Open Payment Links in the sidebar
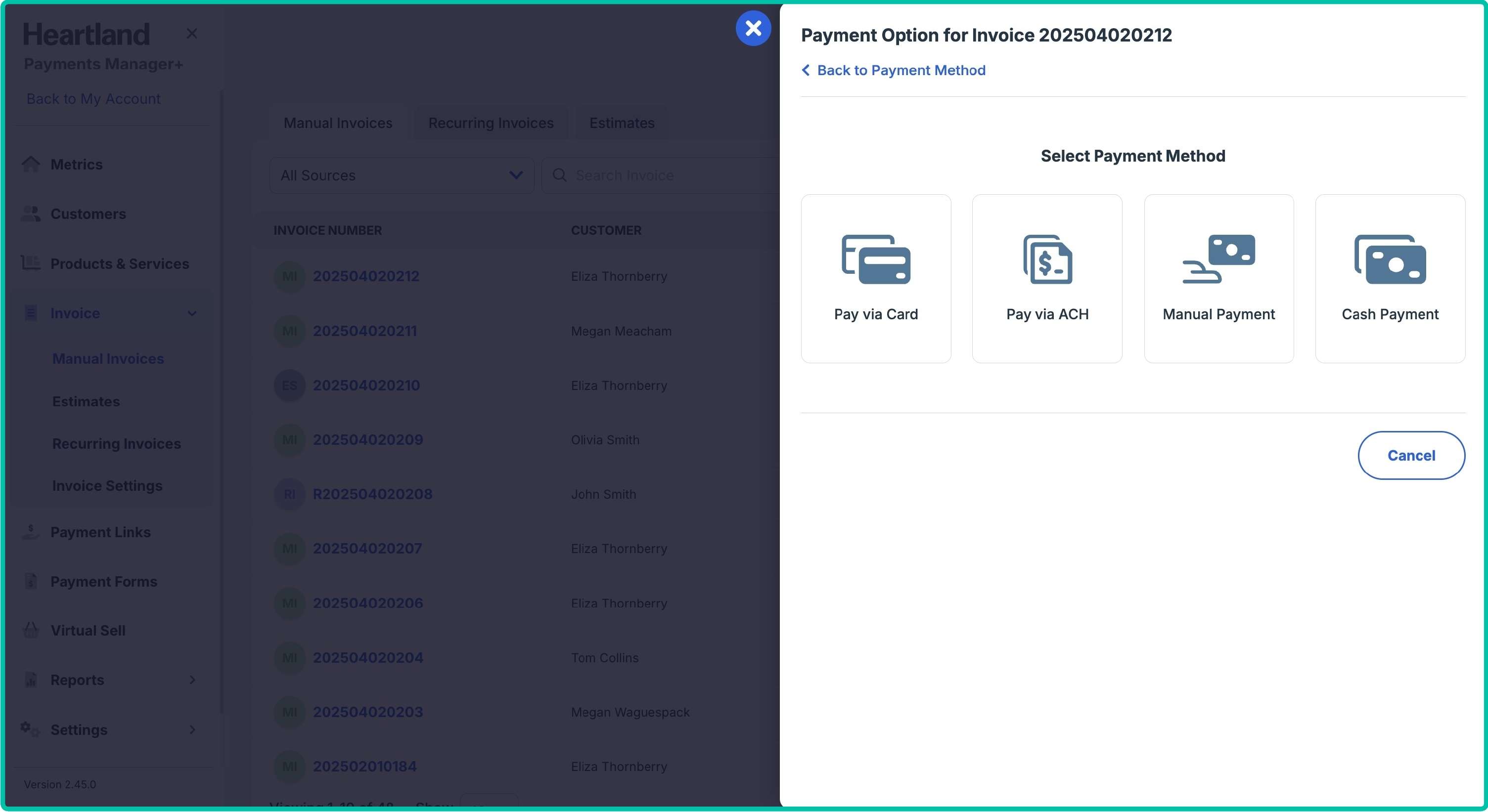Viewport: 1488px width, 812px height. [x=100, y=532]
